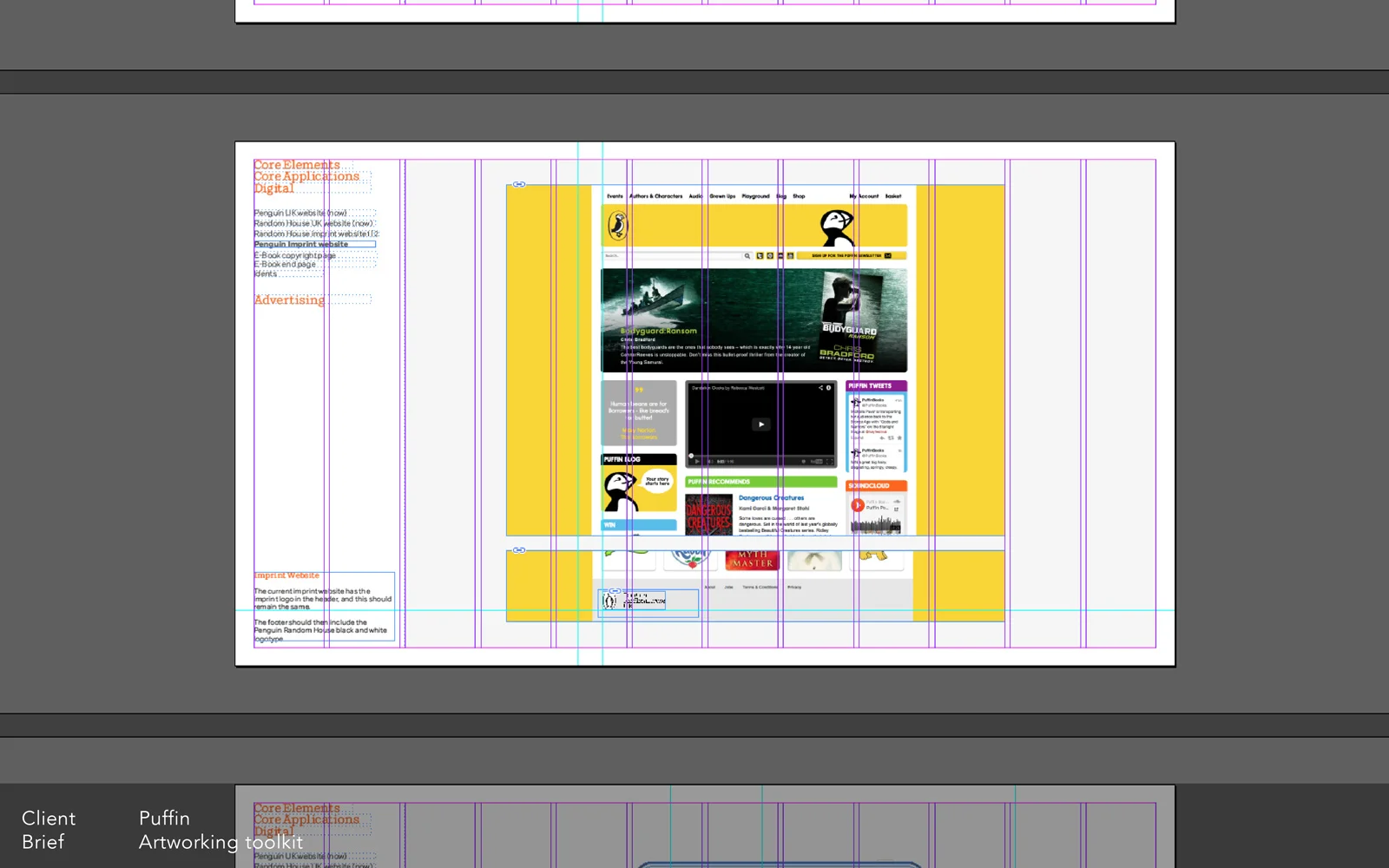The height and width of the screenshot is (868, 1389).
Task: Open the Grown Ups navigation dropdown
Action: (722, 196)
